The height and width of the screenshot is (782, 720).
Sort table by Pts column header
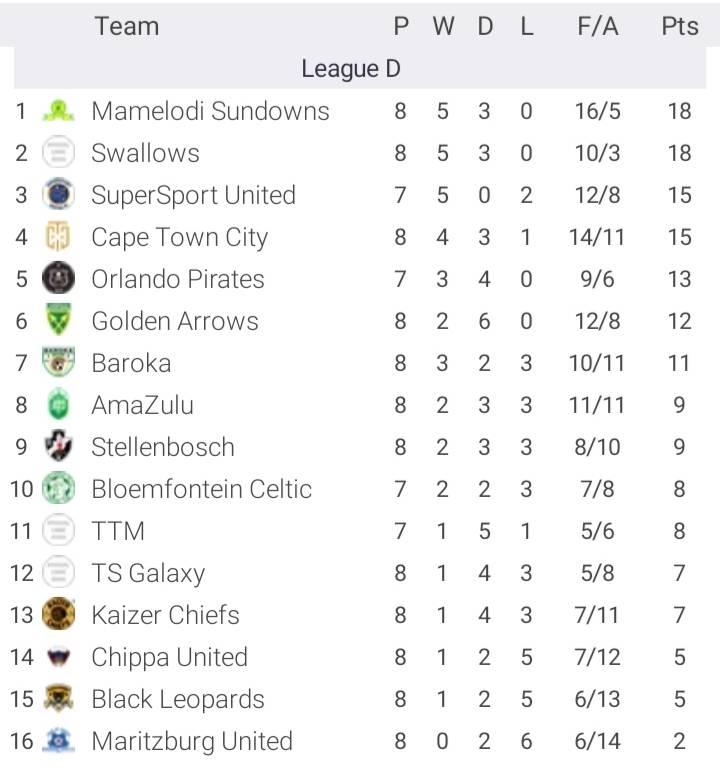(x=680, y=26)
